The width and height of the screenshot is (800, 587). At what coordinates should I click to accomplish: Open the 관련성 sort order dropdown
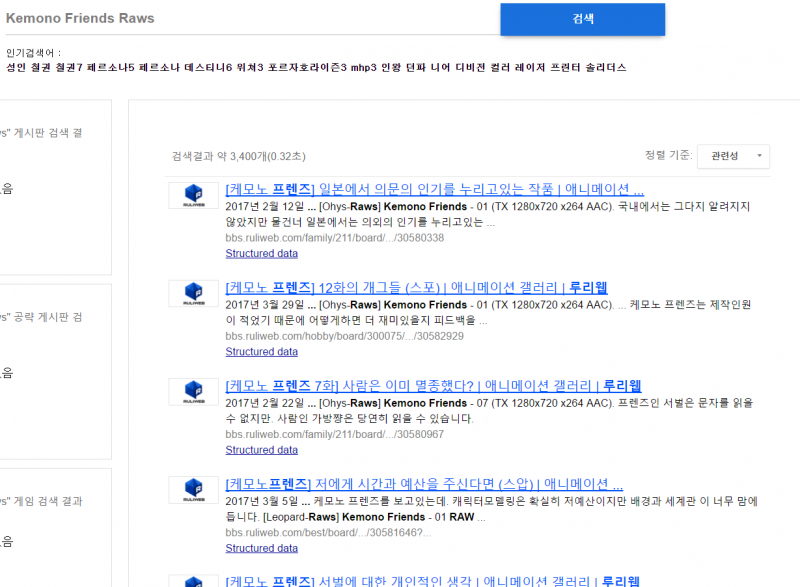[733, 157]
